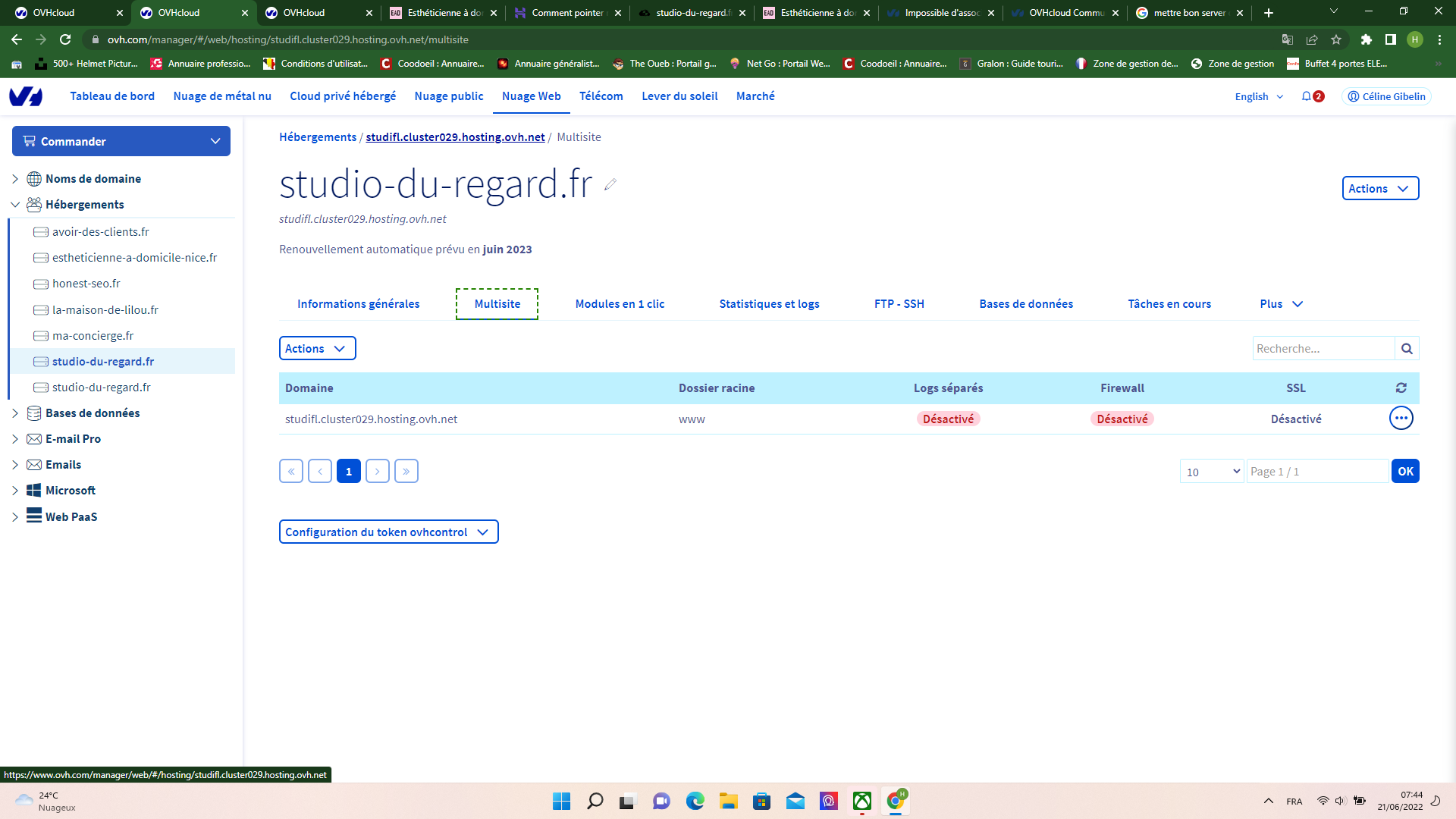Click the pencil edit icon beside studio-du-regard.fr
This screenshot has height=819, width=1456.
click(x=610, y=184)
